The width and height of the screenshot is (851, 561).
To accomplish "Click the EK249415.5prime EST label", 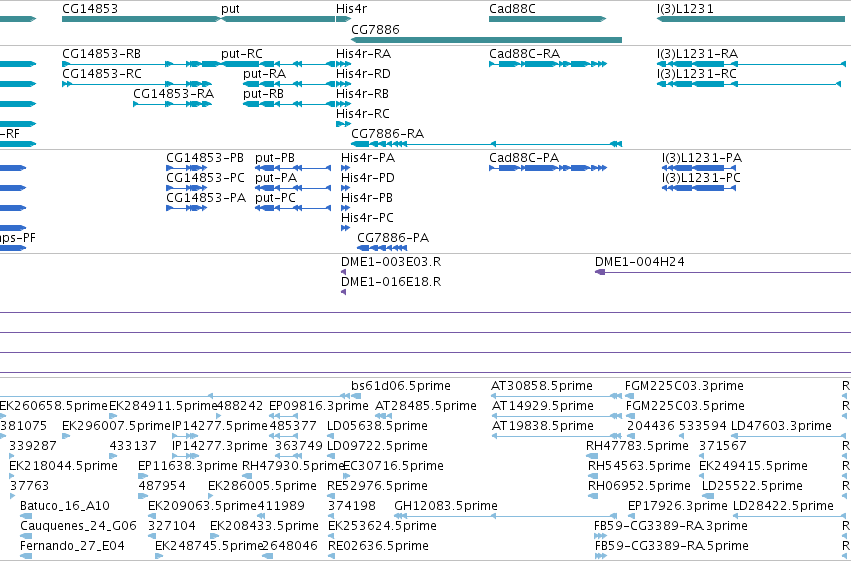I will [753, 467].
